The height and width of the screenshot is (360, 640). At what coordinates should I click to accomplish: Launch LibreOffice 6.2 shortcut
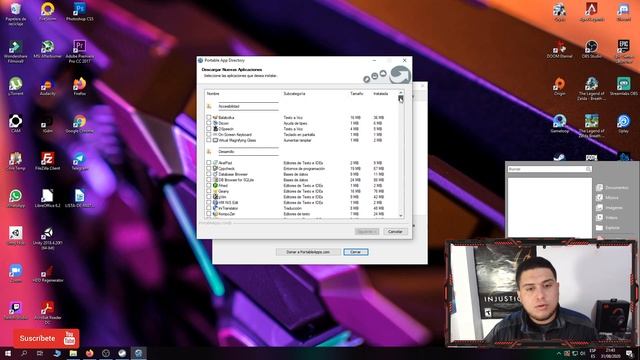click(47, 198)
